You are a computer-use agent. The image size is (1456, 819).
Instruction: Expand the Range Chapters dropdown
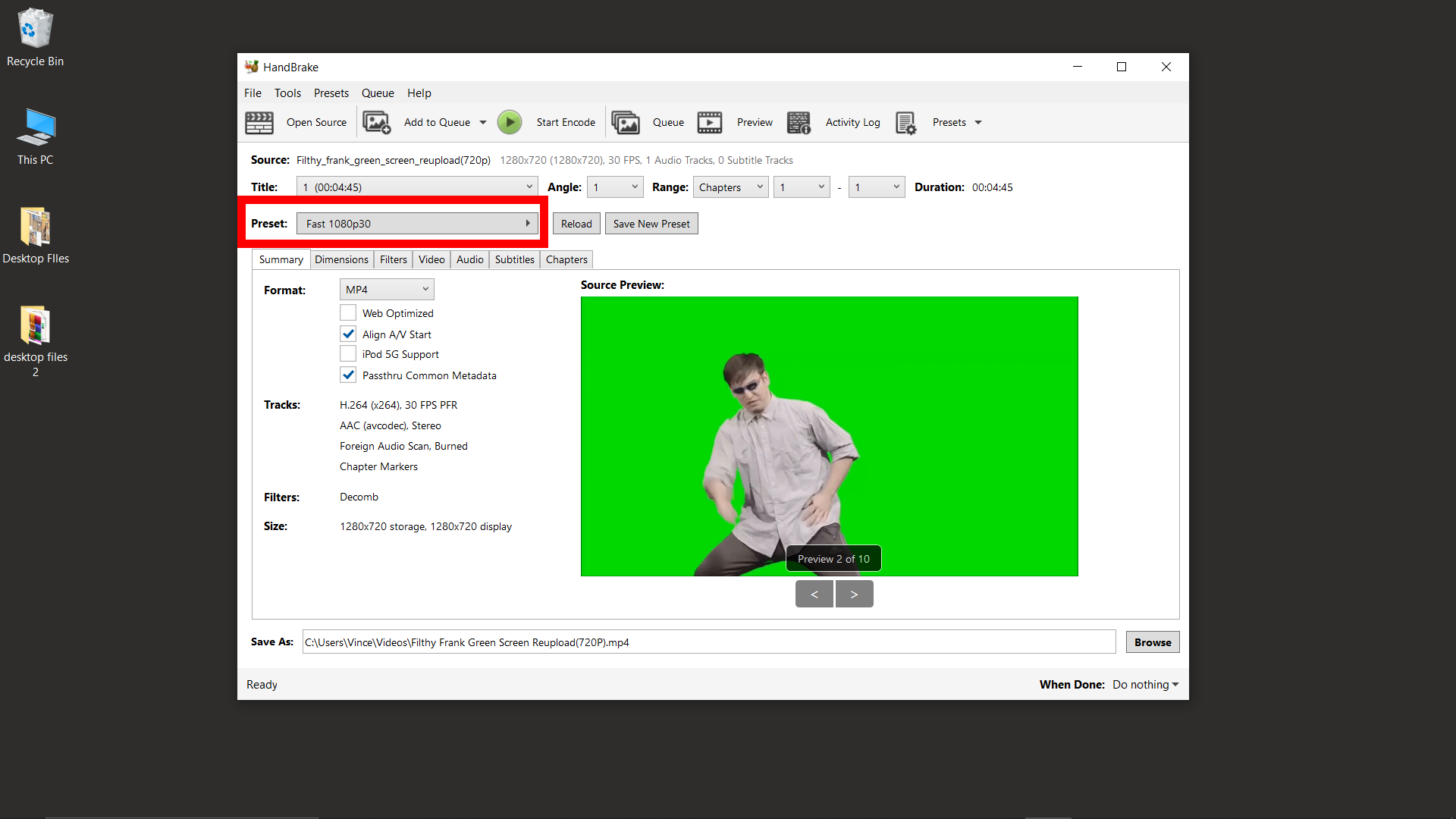click(730, 187)
